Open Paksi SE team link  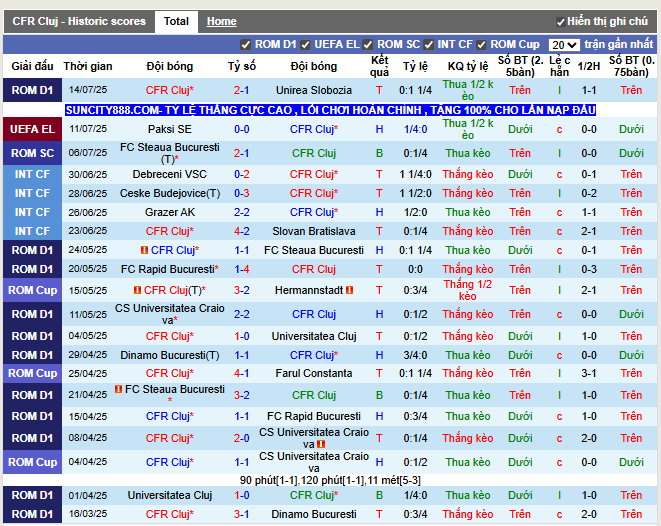pyautogui.click(x=169, y=129)
